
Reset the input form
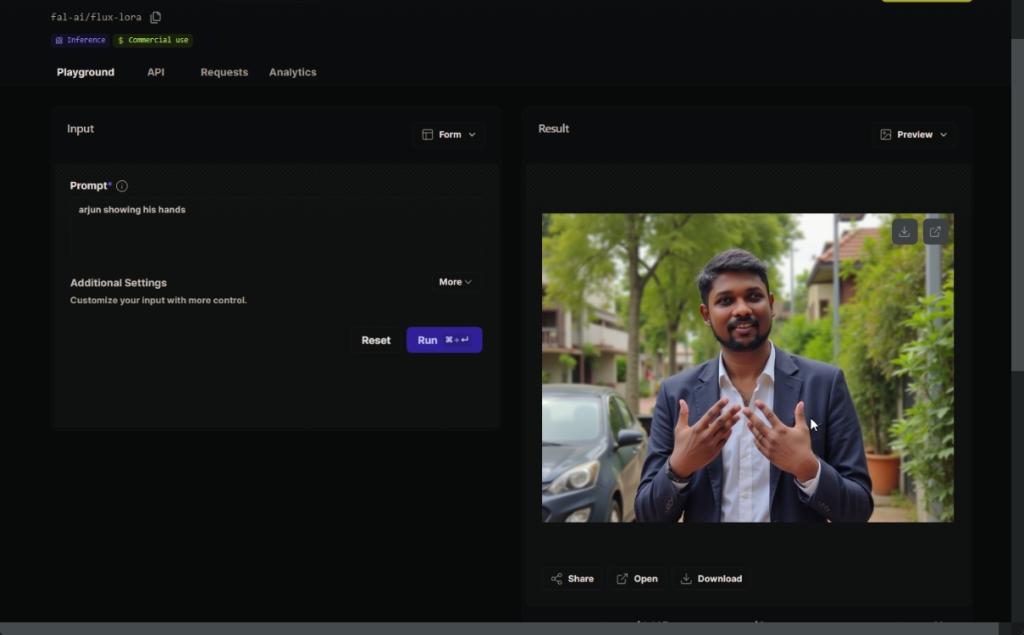(x=376, y=340)
